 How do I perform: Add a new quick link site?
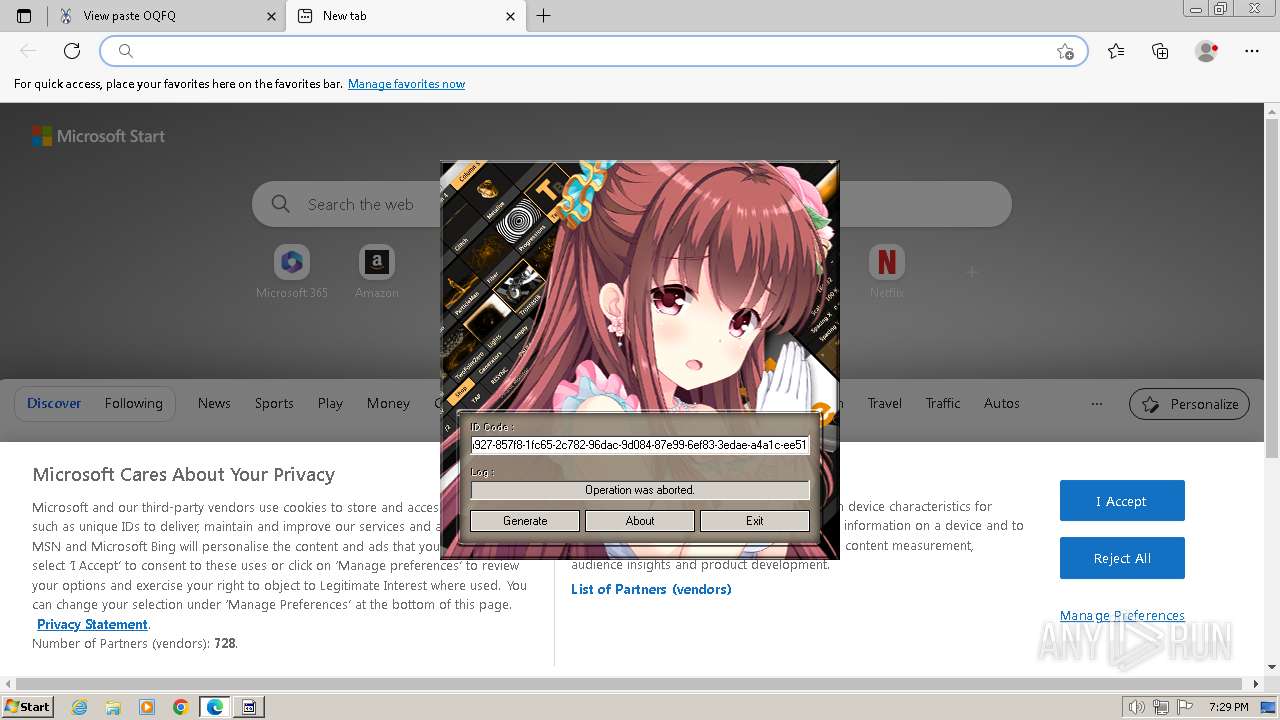[x=971, y=271]
